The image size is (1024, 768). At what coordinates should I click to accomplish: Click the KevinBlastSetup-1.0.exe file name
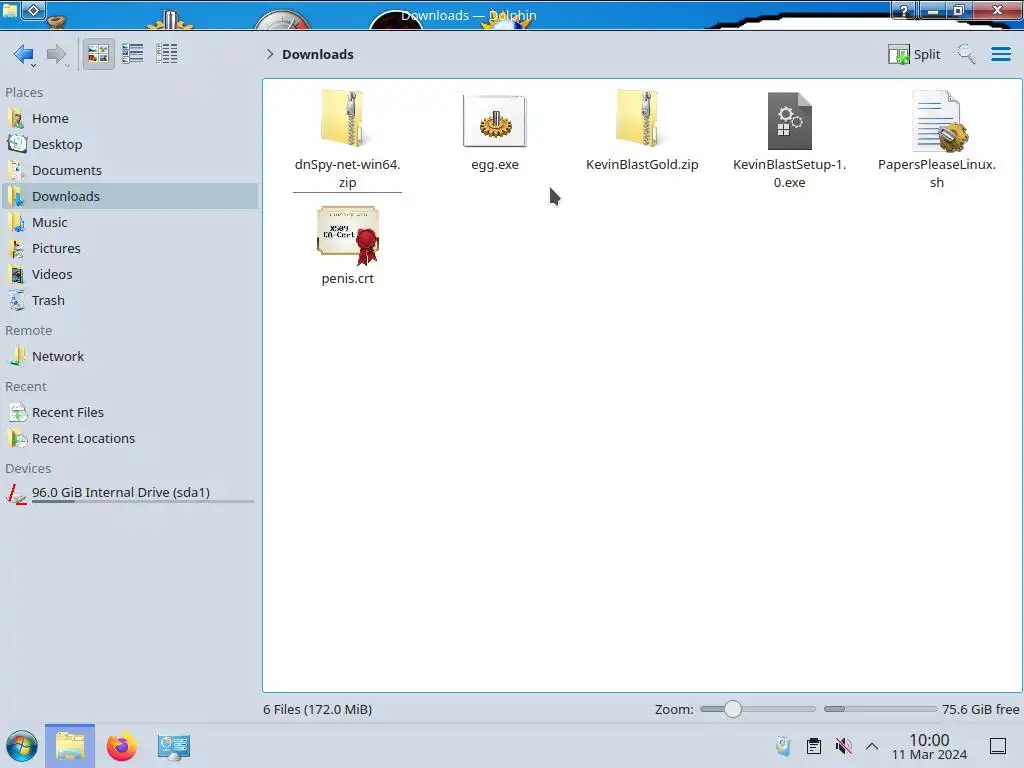pyautogui.click(x=790, y=174)
